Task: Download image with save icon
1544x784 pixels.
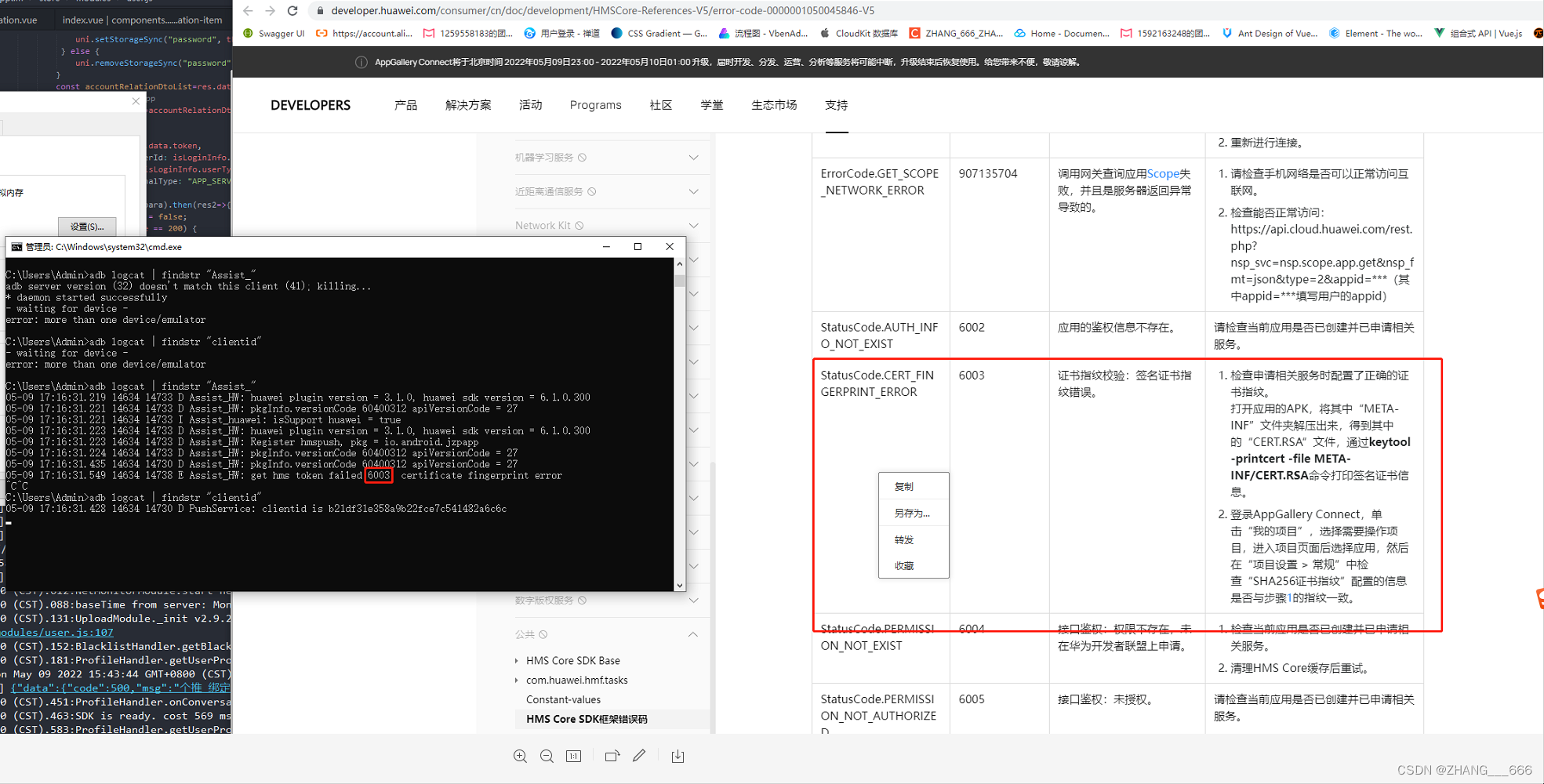Action: click(x=678, y=756)
